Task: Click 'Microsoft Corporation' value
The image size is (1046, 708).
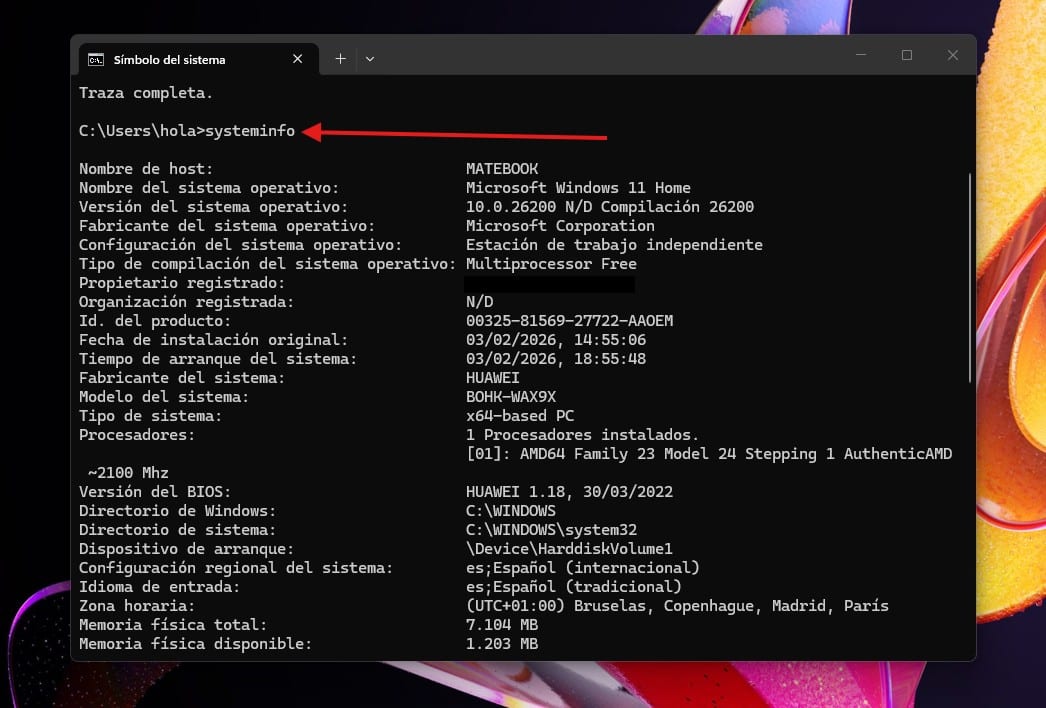Action: pos(560,226)
